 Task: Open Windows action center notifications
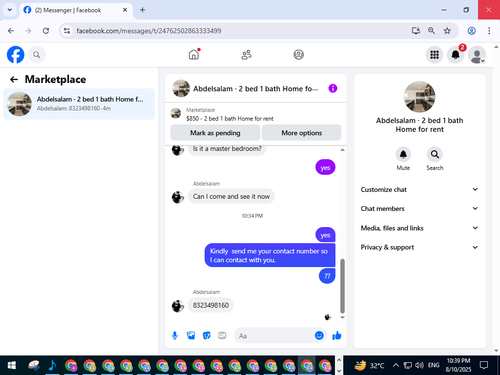tap(484, 365)
